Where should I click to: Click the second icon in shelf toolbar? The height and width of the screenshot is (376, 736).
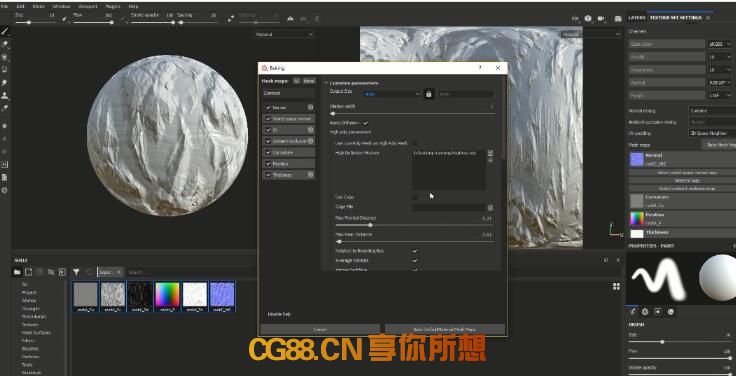point(28,272)
